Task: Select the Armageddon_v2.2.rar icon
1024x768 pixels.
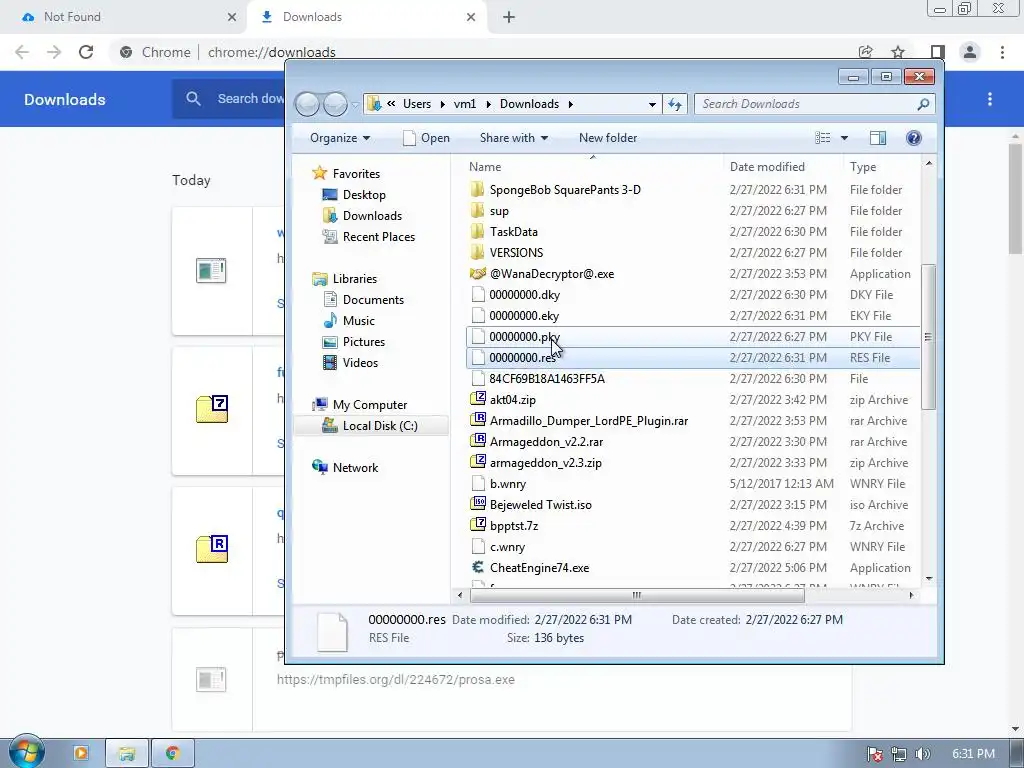Action: click(479, 441)
